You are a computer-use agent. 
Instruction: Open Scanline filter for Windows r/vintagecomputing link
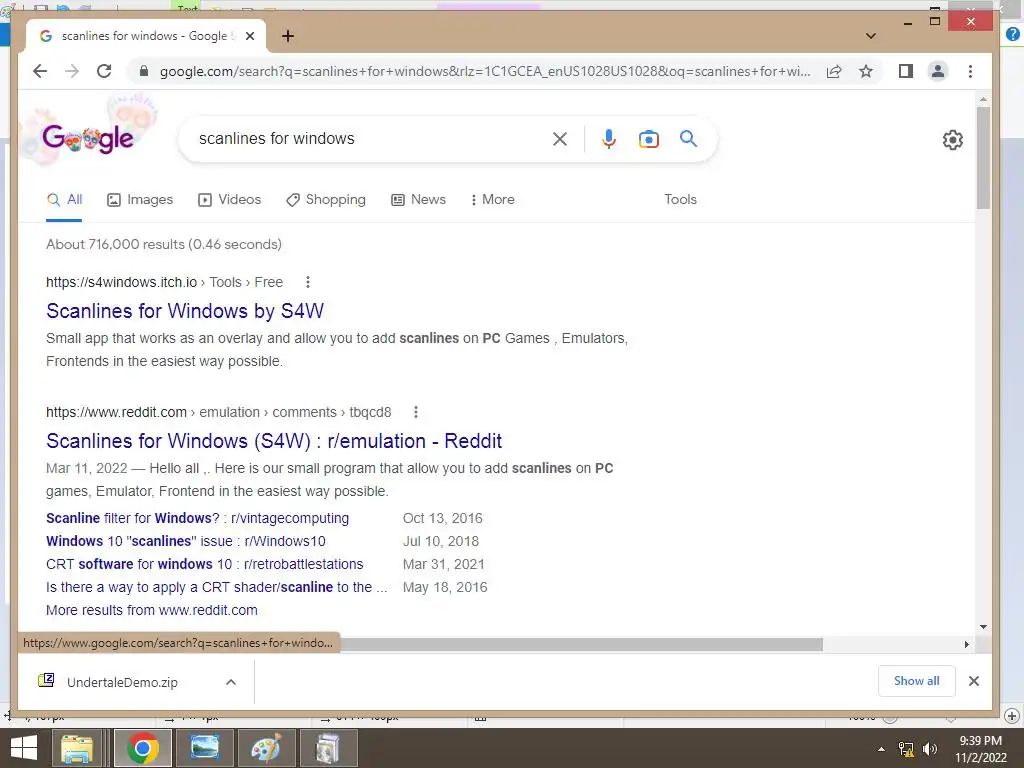(x=197, y=519)
